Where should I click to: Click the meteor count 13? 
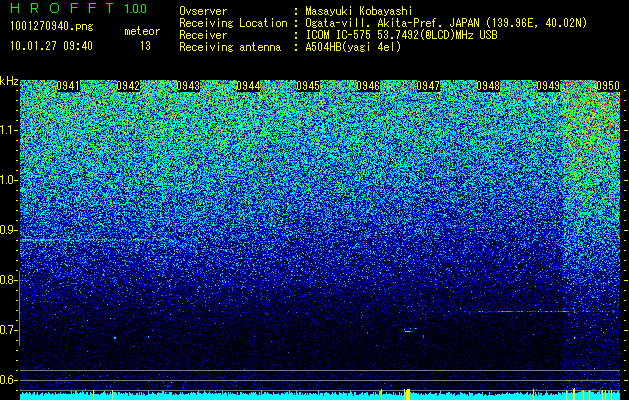145,46
